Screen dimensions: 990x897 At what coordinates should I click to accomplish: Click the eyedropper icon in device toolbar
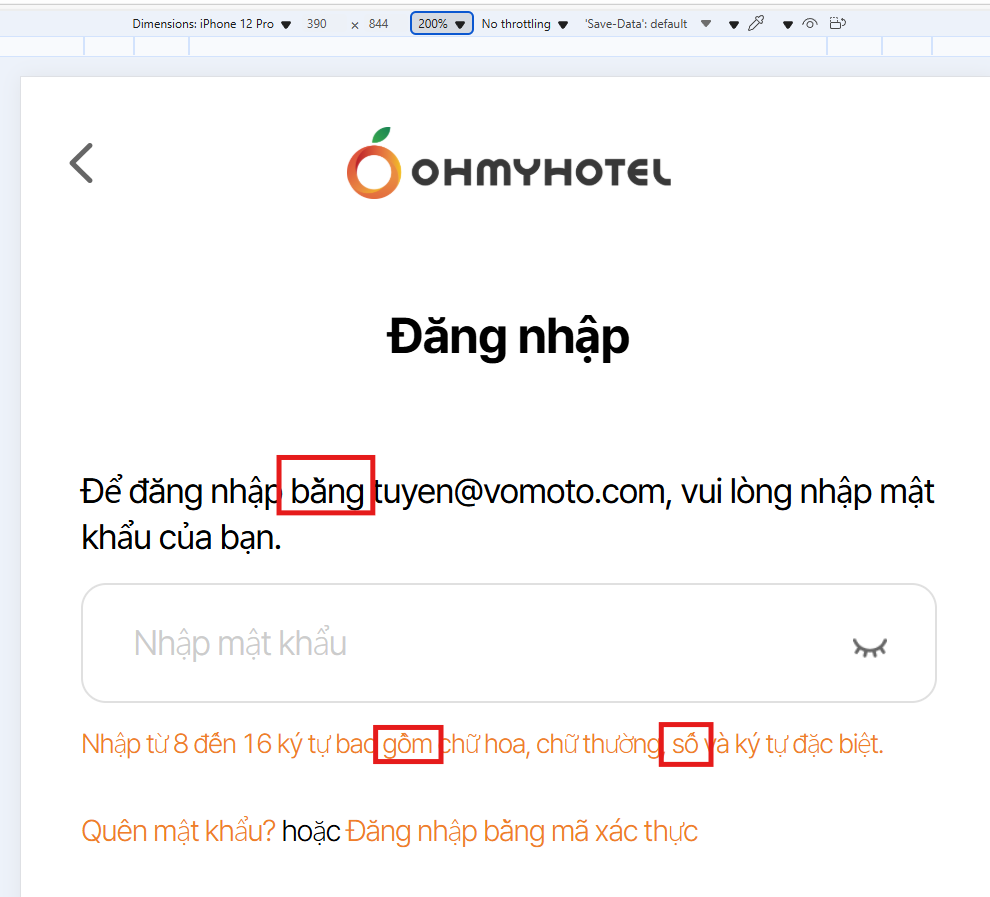tap(756, 23)
